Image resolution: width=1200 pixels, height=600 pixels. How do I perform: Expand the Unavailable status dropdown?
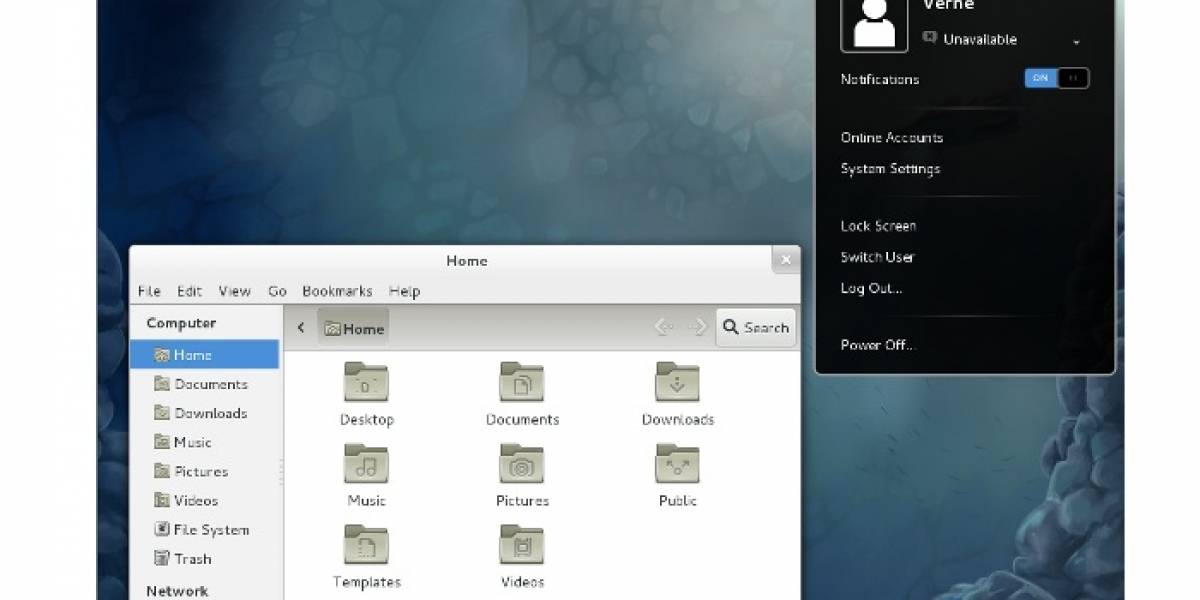point(1076,42)
